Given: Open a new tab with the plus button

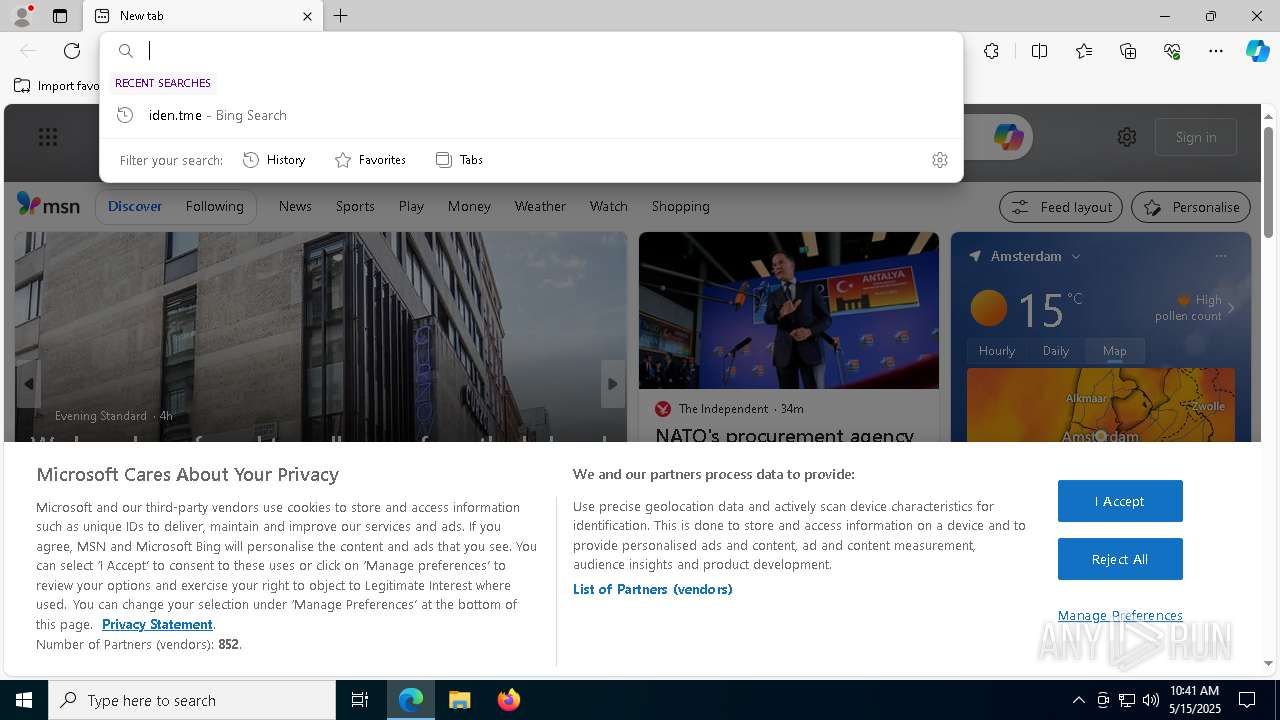Looking at the screenshot, I should pyautogui.click(x=341, y=16).
